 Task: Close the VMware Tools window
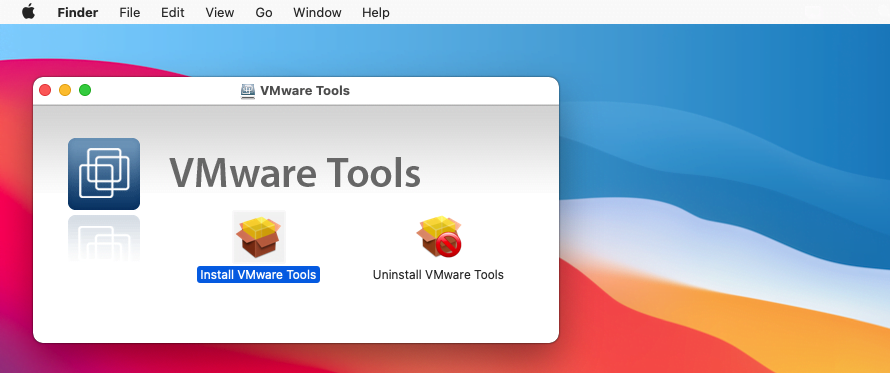click(x=45, y=90)
